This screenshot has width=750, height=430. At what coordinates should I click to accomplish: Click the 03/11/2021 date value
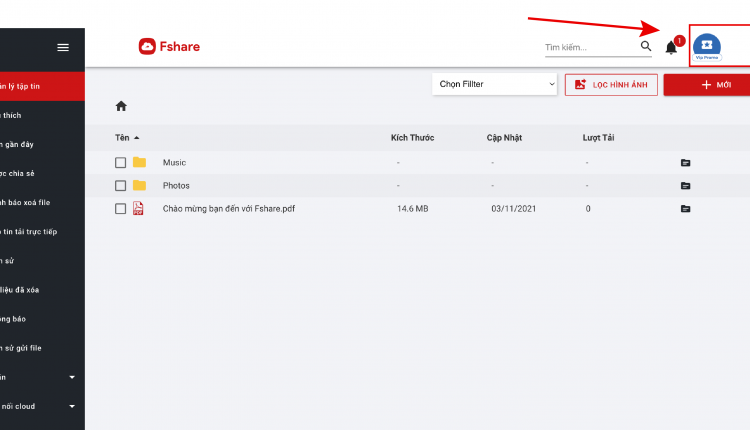coord(514,209)
